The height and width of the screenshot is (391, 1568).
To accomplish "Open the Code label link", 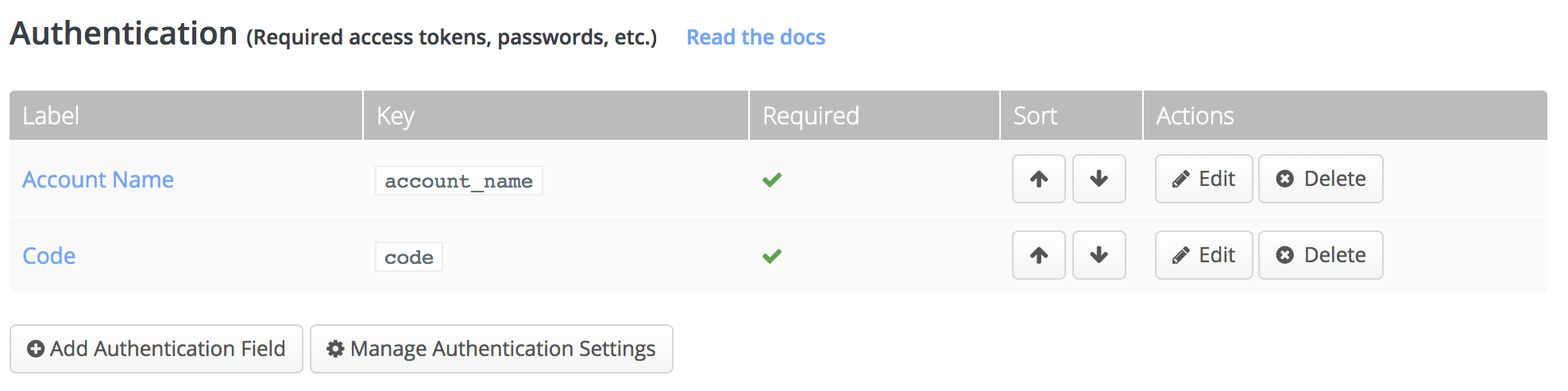I will 49,256.
